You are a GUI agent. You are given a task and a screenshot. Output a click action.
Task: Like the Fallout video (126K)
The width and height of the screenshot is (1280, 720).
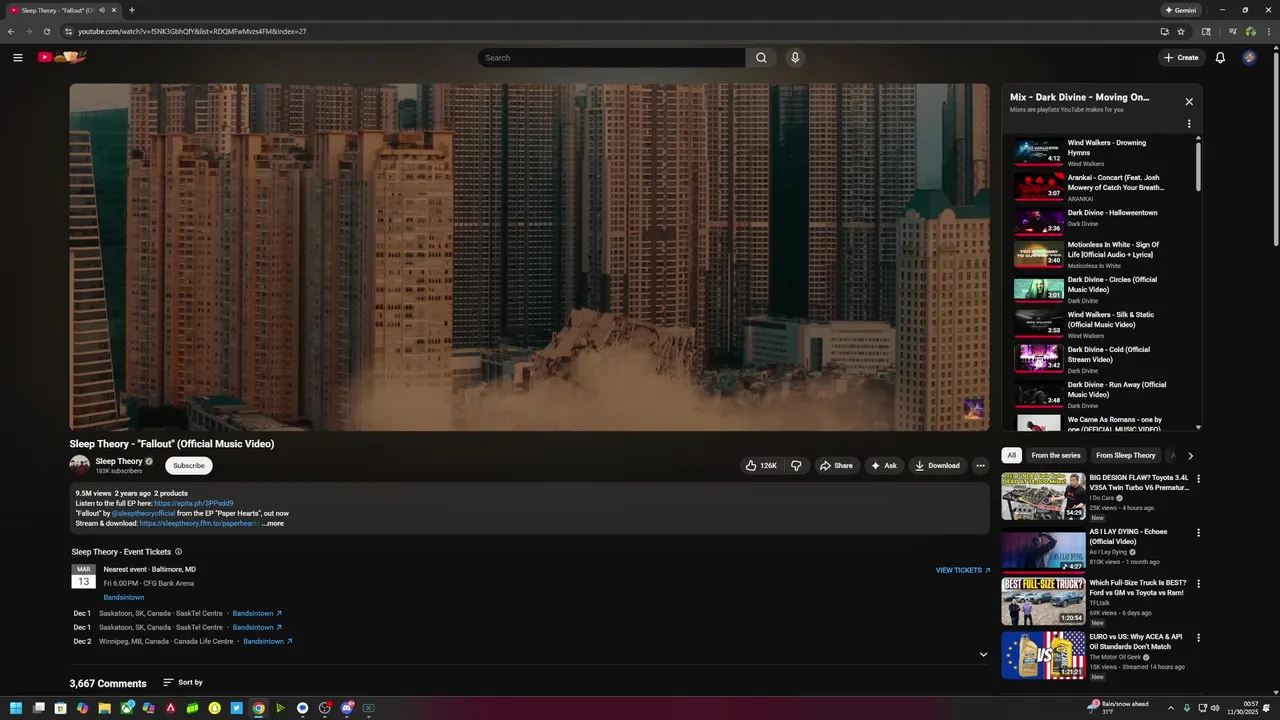click(761, 465)
